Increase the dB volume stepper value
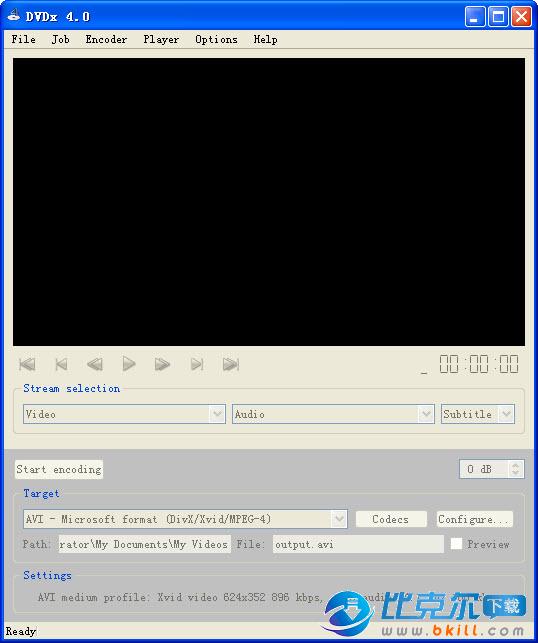This screenshot has height=643, width=538. (515, 465)
